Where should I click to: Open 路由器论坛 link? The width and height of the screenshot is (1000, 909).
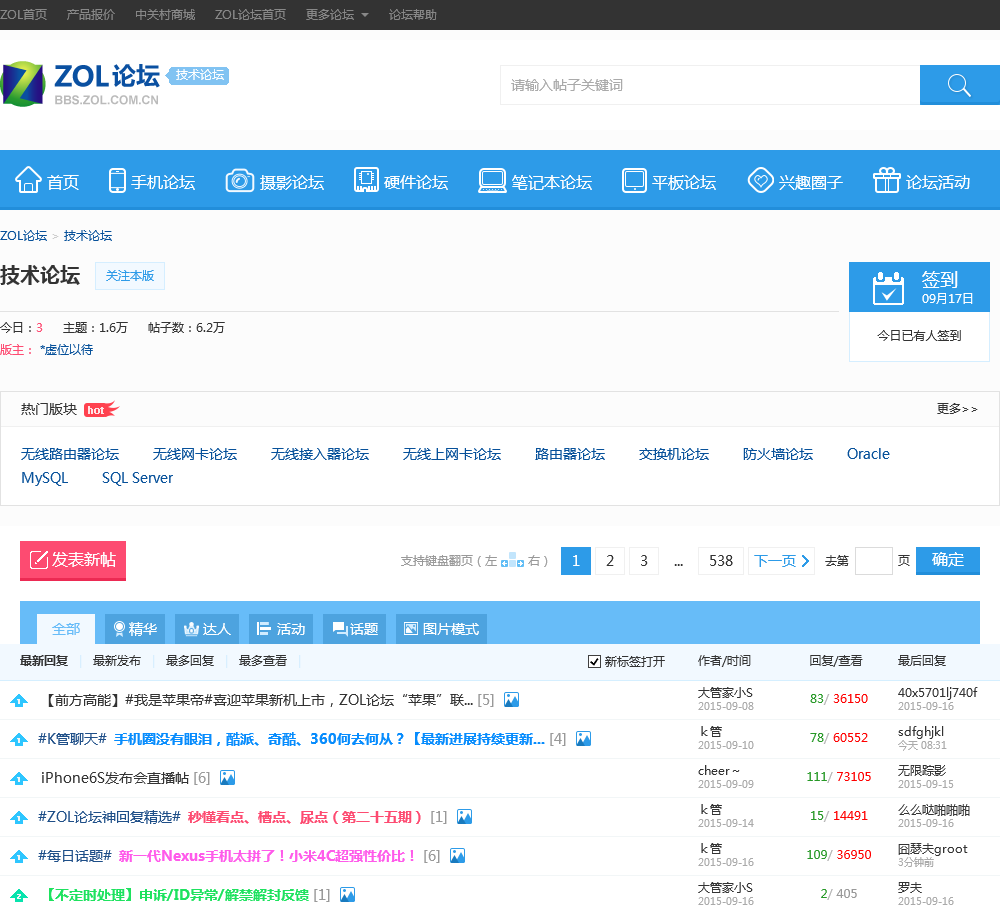pyautogui.click(x=570, y=454)
